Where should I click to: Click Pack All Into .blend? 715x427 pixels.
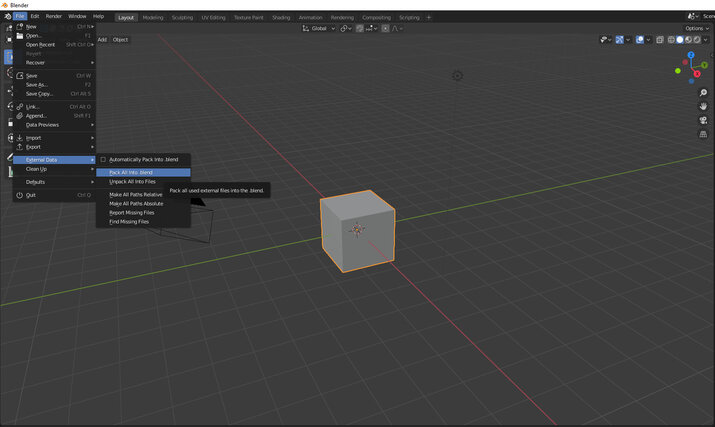pyautogui.click(x=131, y=172)
